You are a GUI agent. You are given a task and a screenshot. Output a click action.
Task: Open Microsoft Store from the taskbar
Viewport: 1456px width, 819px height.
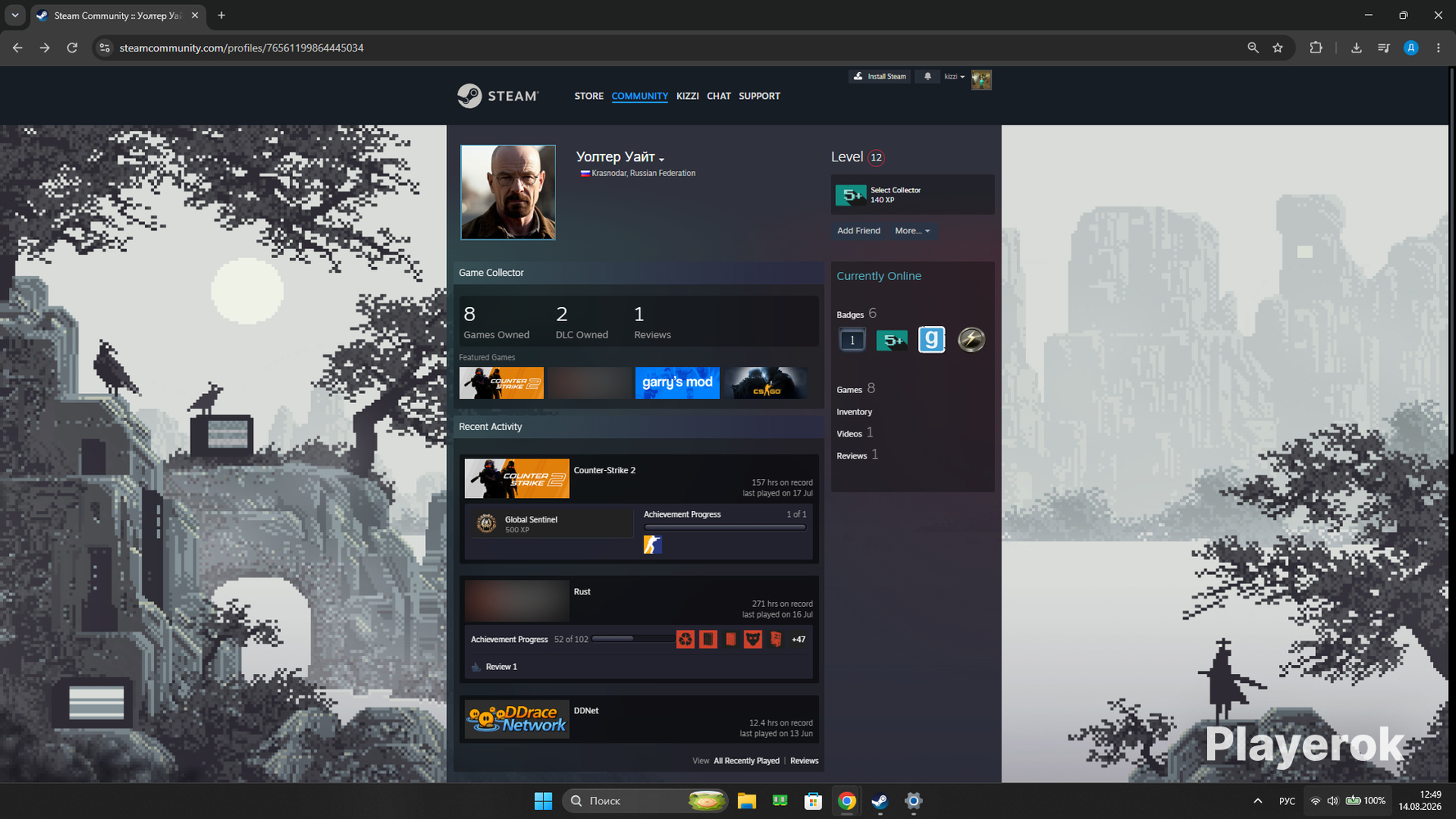coord(813,801)
